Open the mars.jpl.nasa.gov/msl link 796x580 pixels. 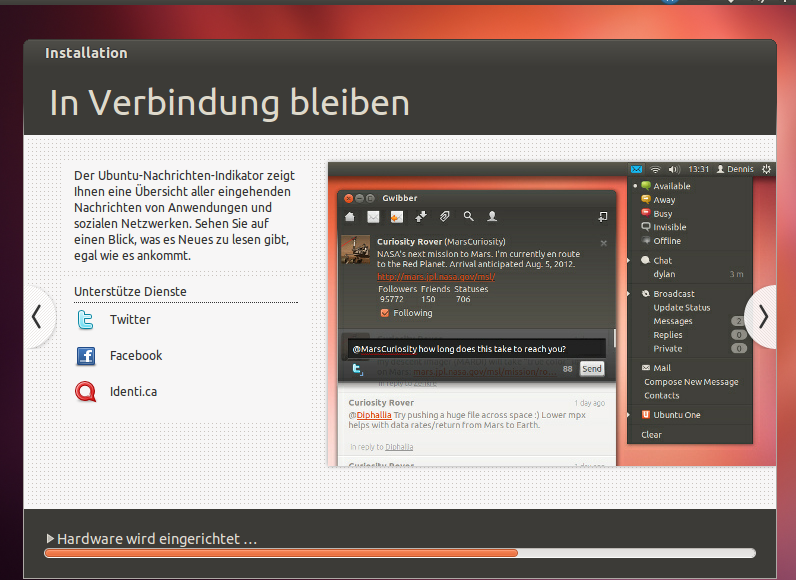[x=436, y=277]
